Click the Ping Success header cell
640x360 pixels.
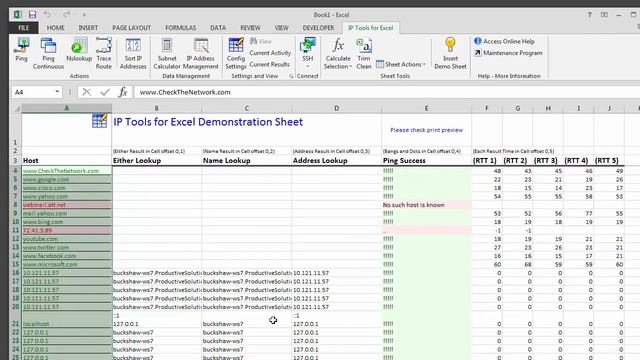point(426,160)
